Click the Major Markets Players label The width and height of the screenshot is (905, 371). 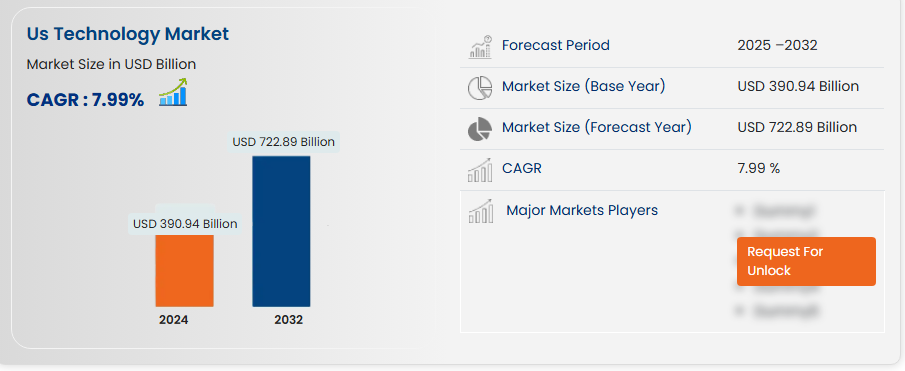click(x=582, y=210)
